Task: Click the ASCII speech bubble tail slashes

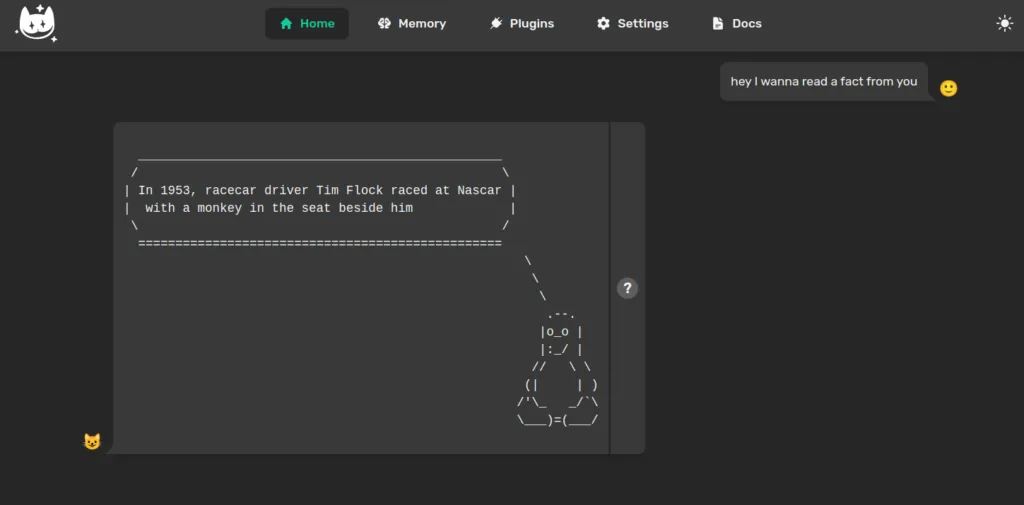Action: pos(535,278)
